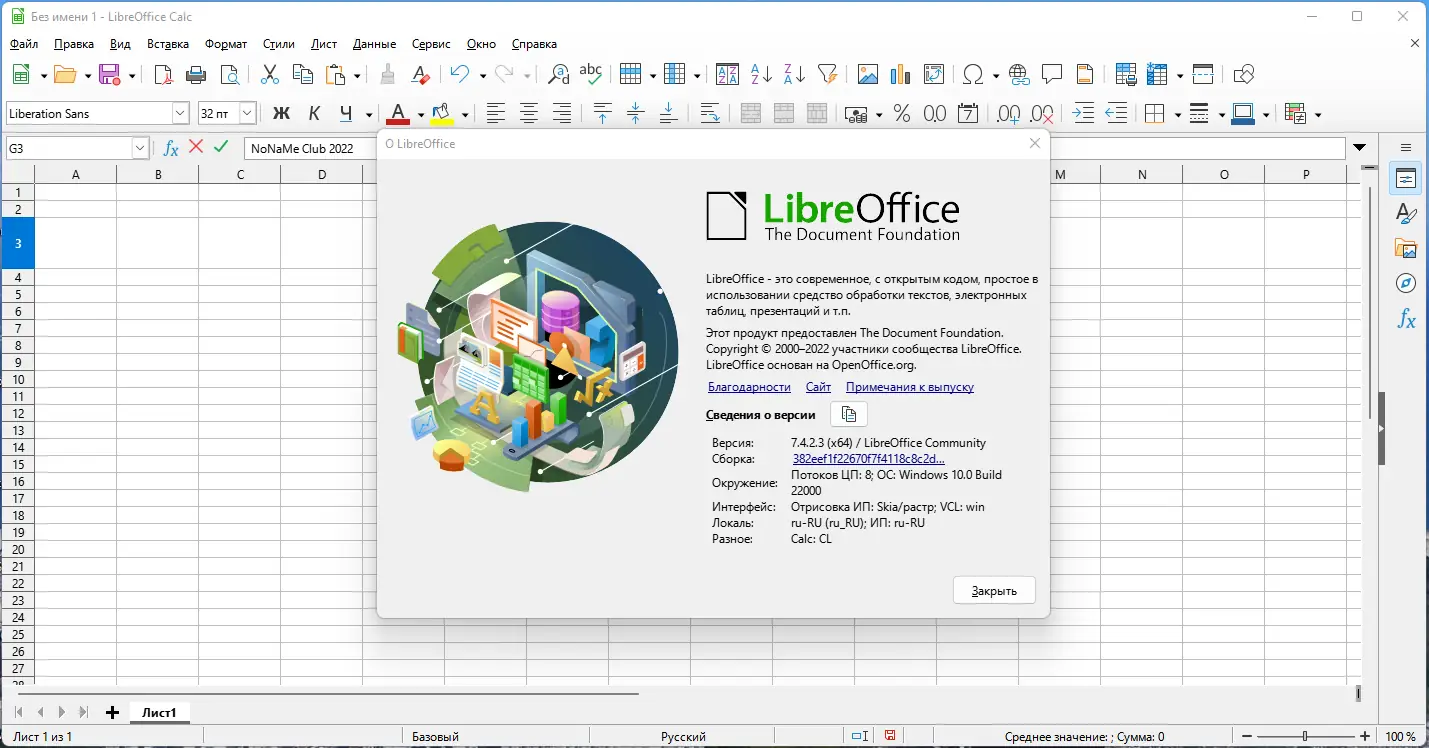
Task: Run the spelling check
Action: click(591, 74)
